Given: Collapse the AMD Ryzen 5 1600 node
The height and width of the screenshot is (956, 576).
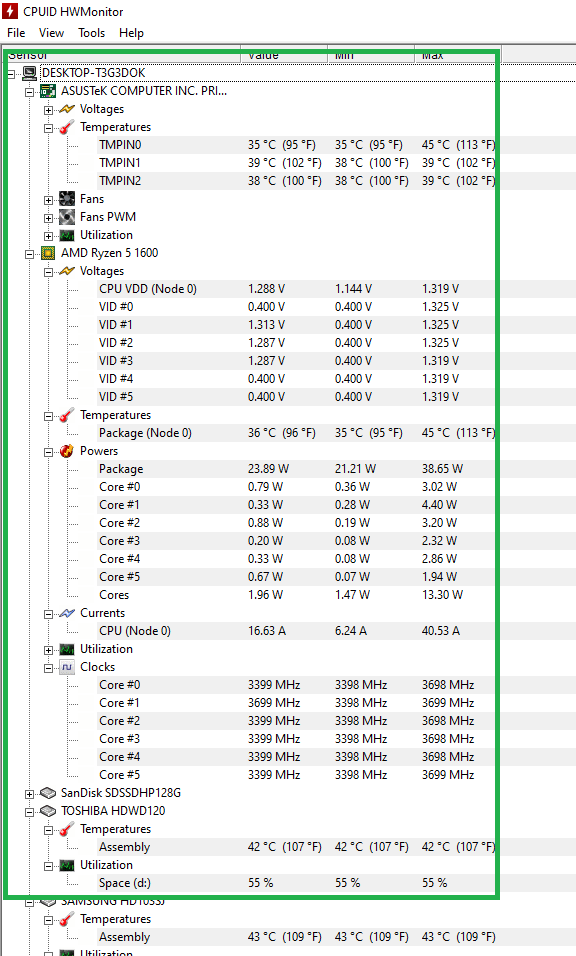Looking at the screenshot, I should point(29,254).
